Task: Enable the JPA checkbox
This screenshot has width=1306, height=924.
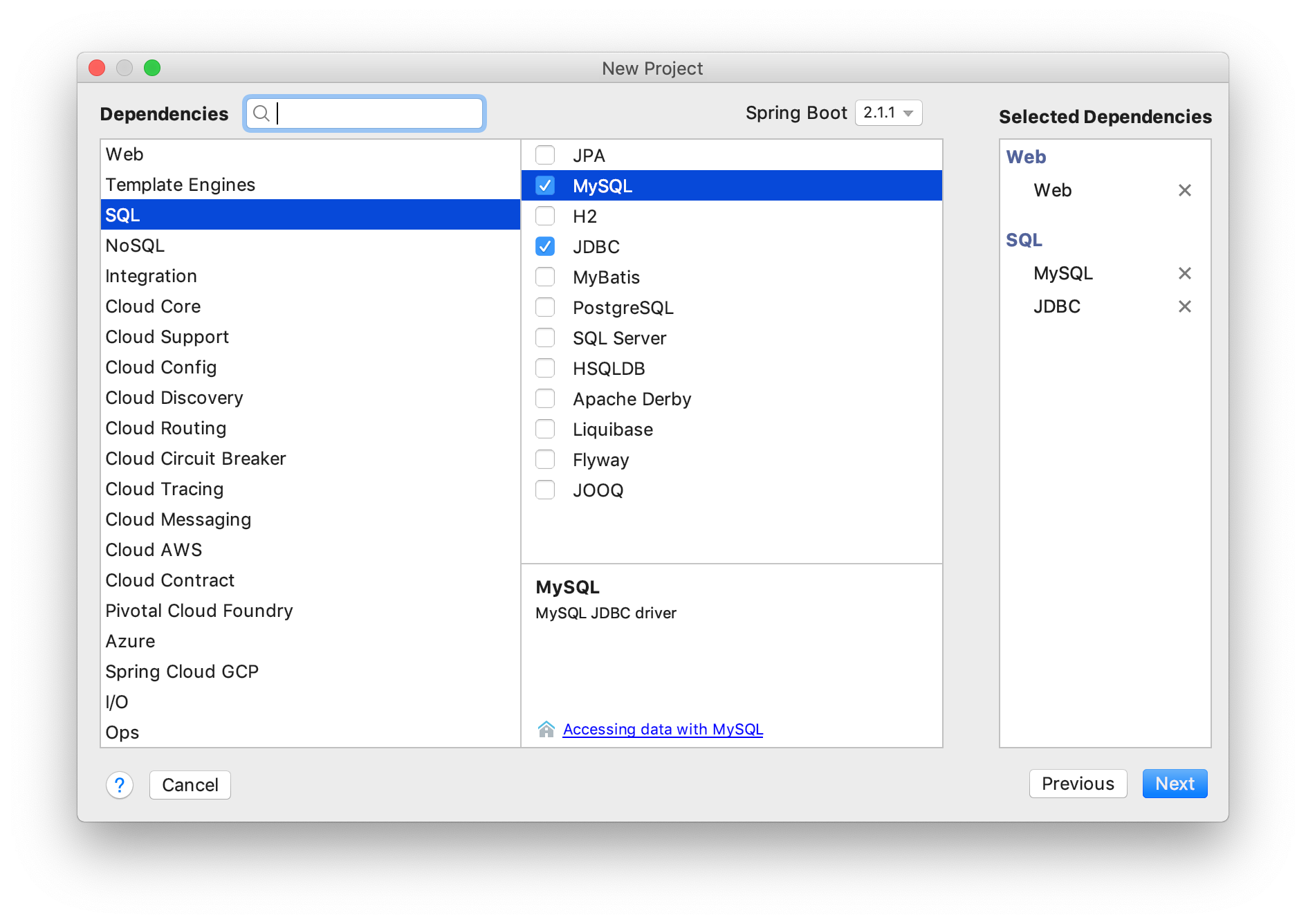Action: point(545,155)
